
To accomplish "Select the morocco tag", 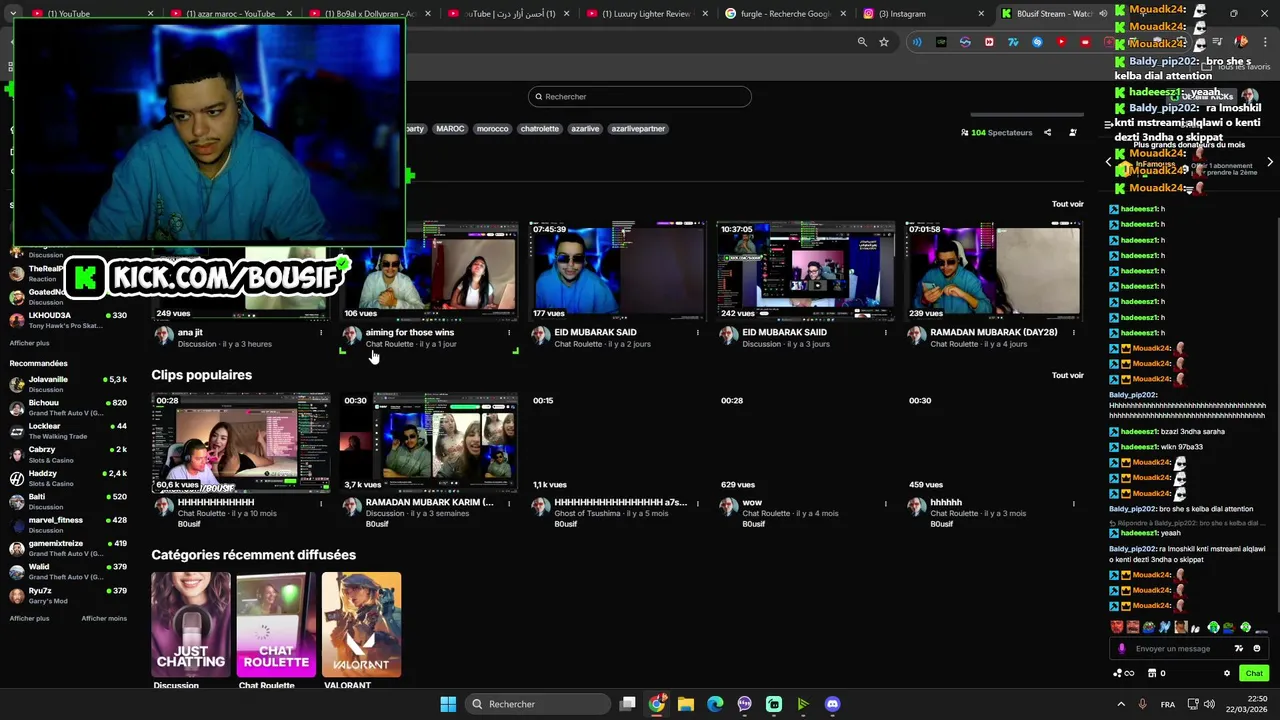I will (x=492, y=129).
